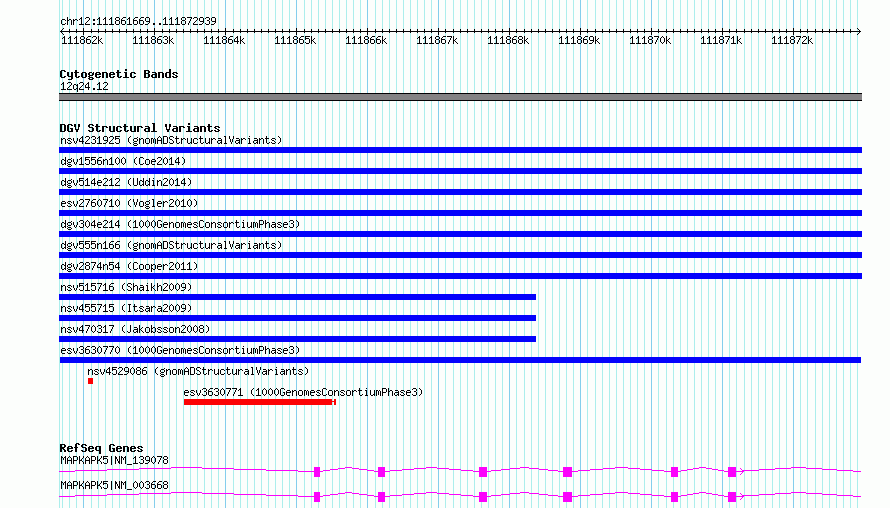The width and height of the screenshot is (890, 508).
Task: Click the 111866k ruler tick label
Action: [x=366, y=40]
